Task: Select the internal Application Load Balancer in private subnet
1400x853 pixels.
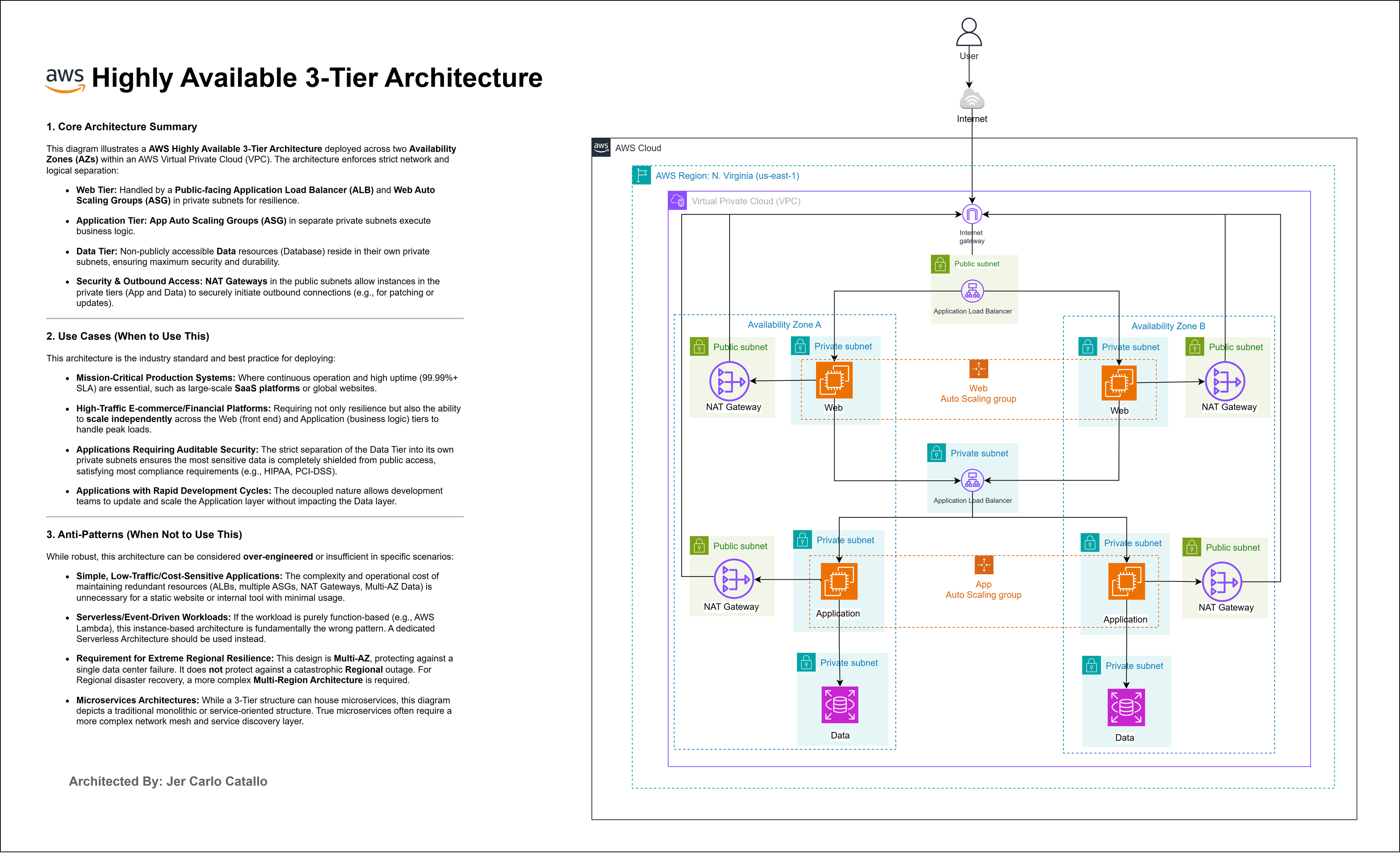Action: [x=972, y=481]
